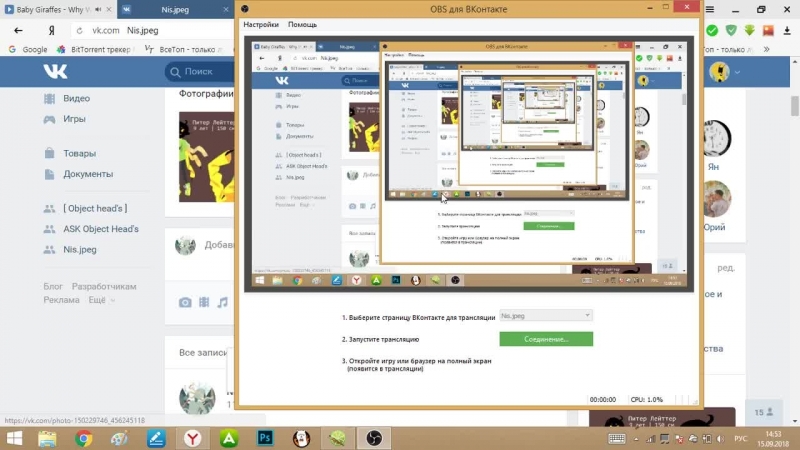Open the Питер Лейттер photo thumbnail

pos(207,157)
